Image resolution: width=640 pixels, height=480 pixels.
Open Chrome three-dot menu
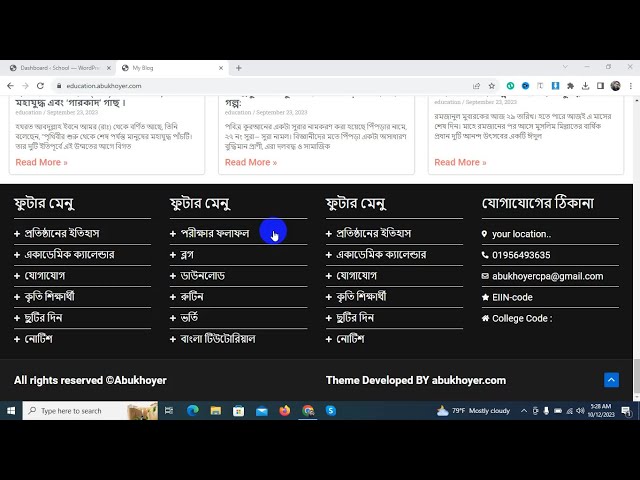(631, 86)
